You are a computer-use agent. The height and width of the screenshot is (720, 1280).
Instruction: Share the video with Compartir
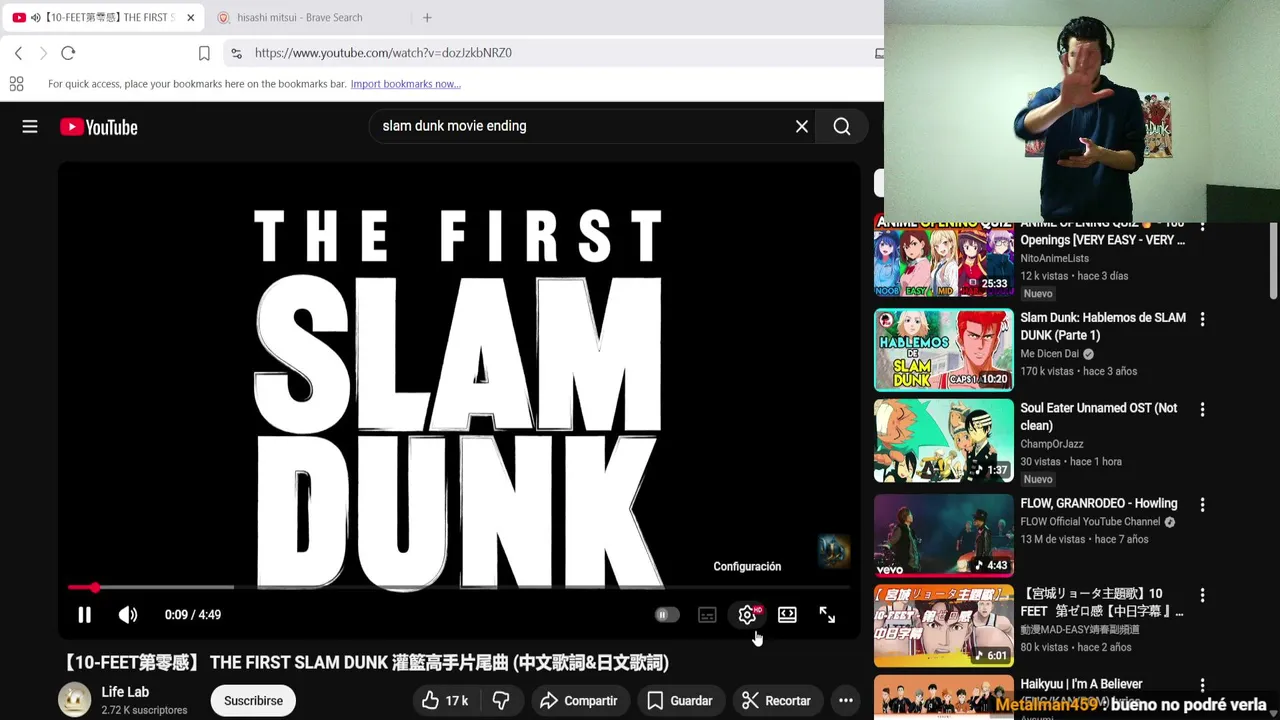579,701
